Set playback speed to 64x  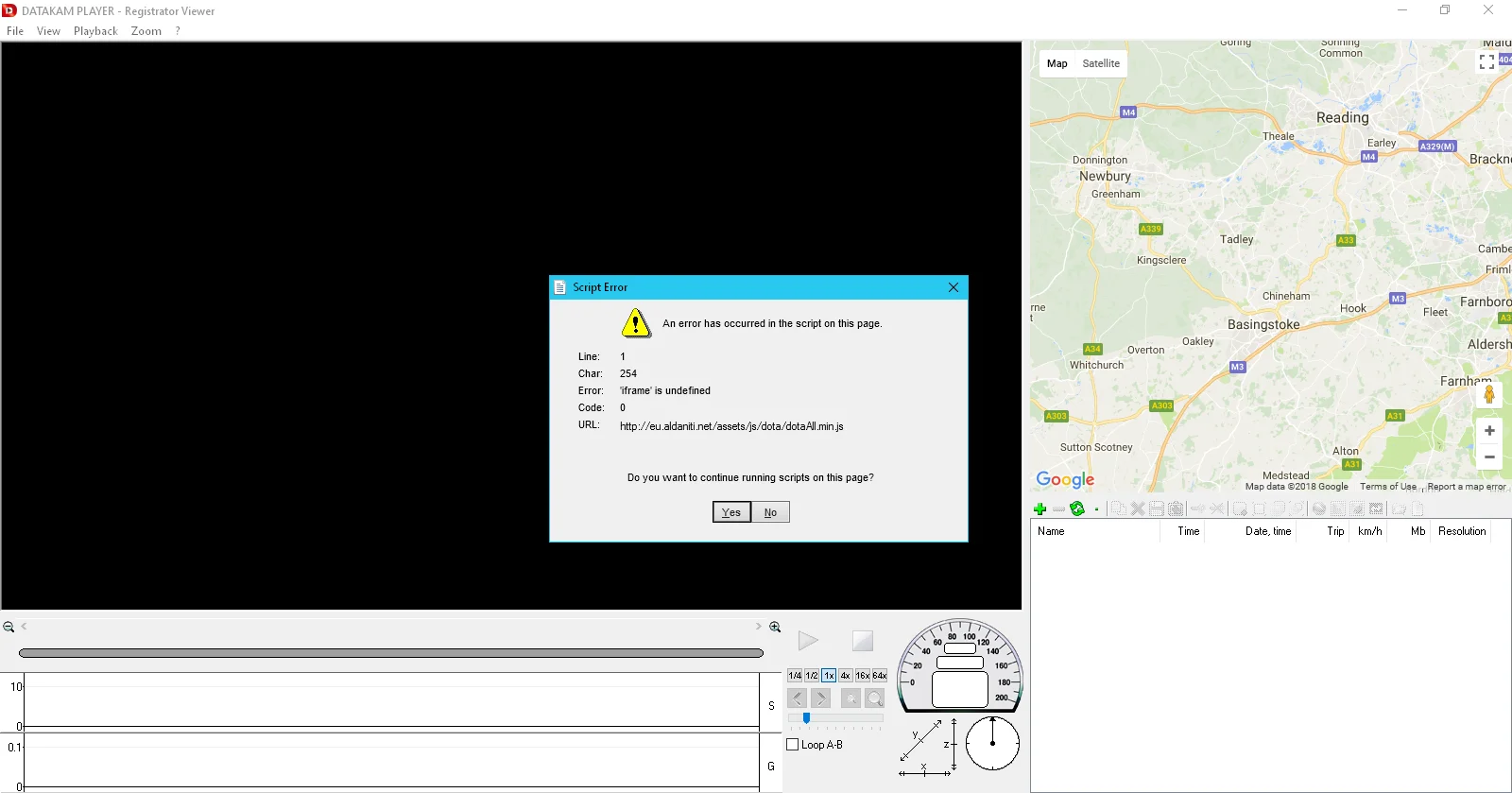pos(880,676)
